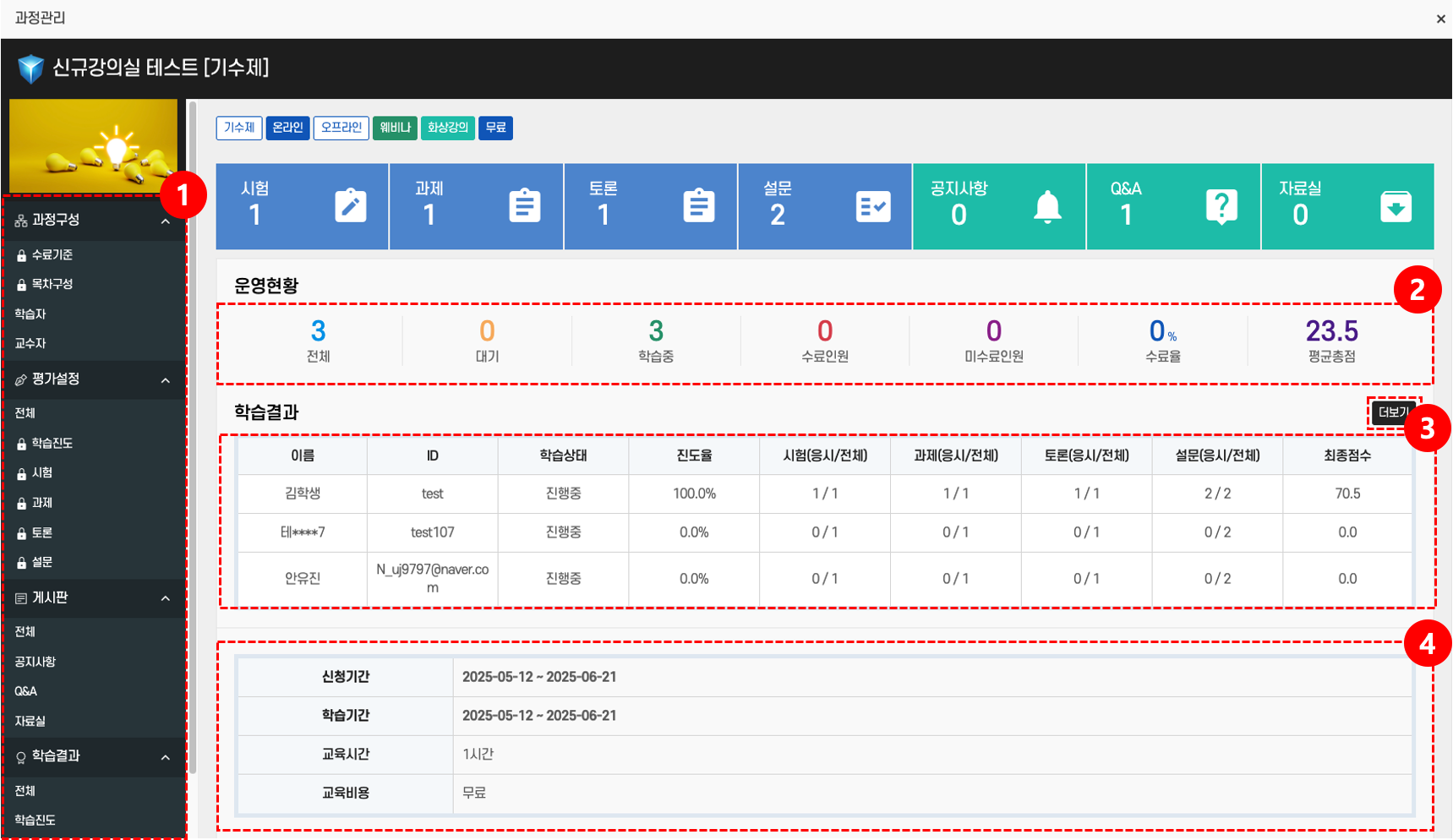The width and height of the screenshot is (1453, 840).
Task: Click the 더보기 button for 학습결과
Action: coord(1391,412)
